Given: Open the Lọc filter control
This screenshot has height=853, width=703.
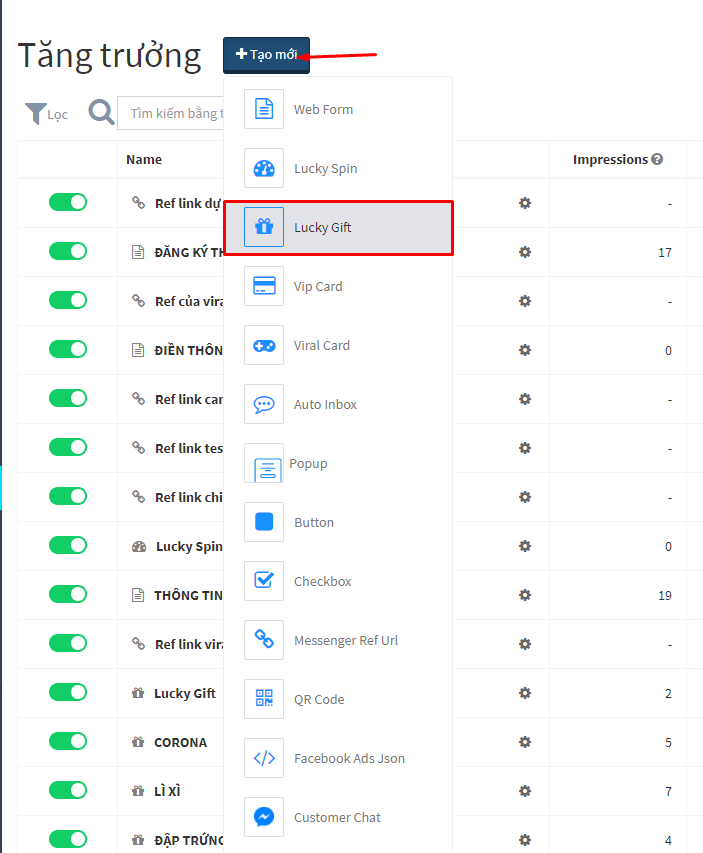Looking at the screenshot, I should [x=47, y=114].
